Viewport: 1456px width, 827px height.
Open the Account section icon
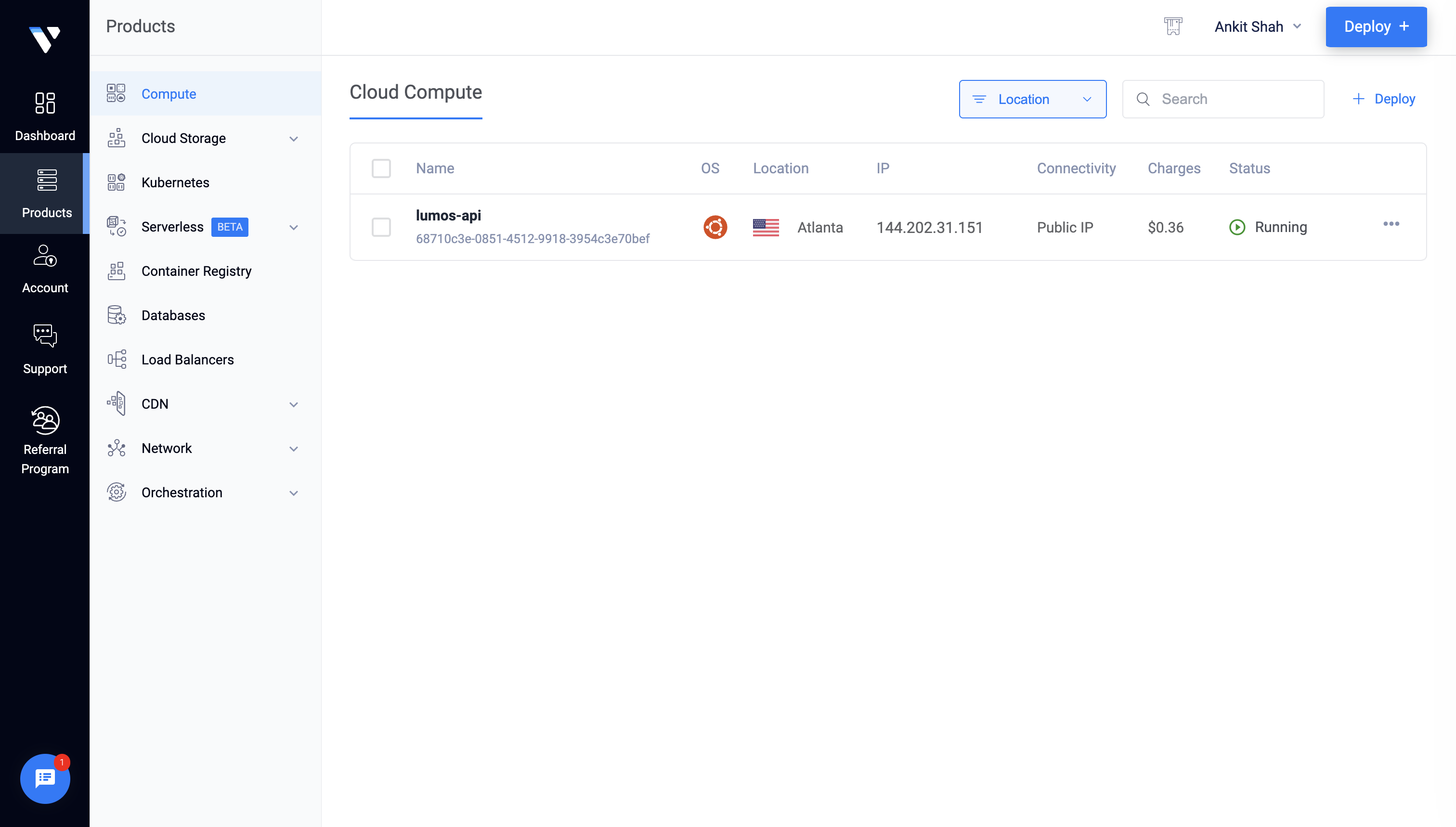pos(45,256)
